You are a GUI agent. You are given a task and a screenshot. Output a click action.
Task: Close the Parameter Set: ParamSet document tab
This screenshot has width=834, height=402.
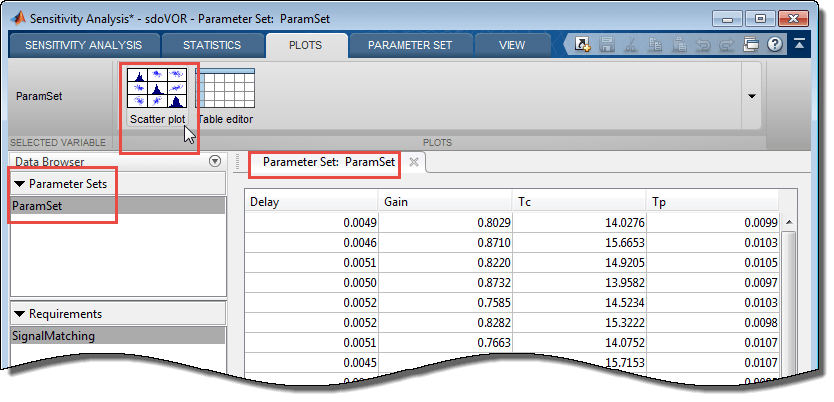coord(413,163)
